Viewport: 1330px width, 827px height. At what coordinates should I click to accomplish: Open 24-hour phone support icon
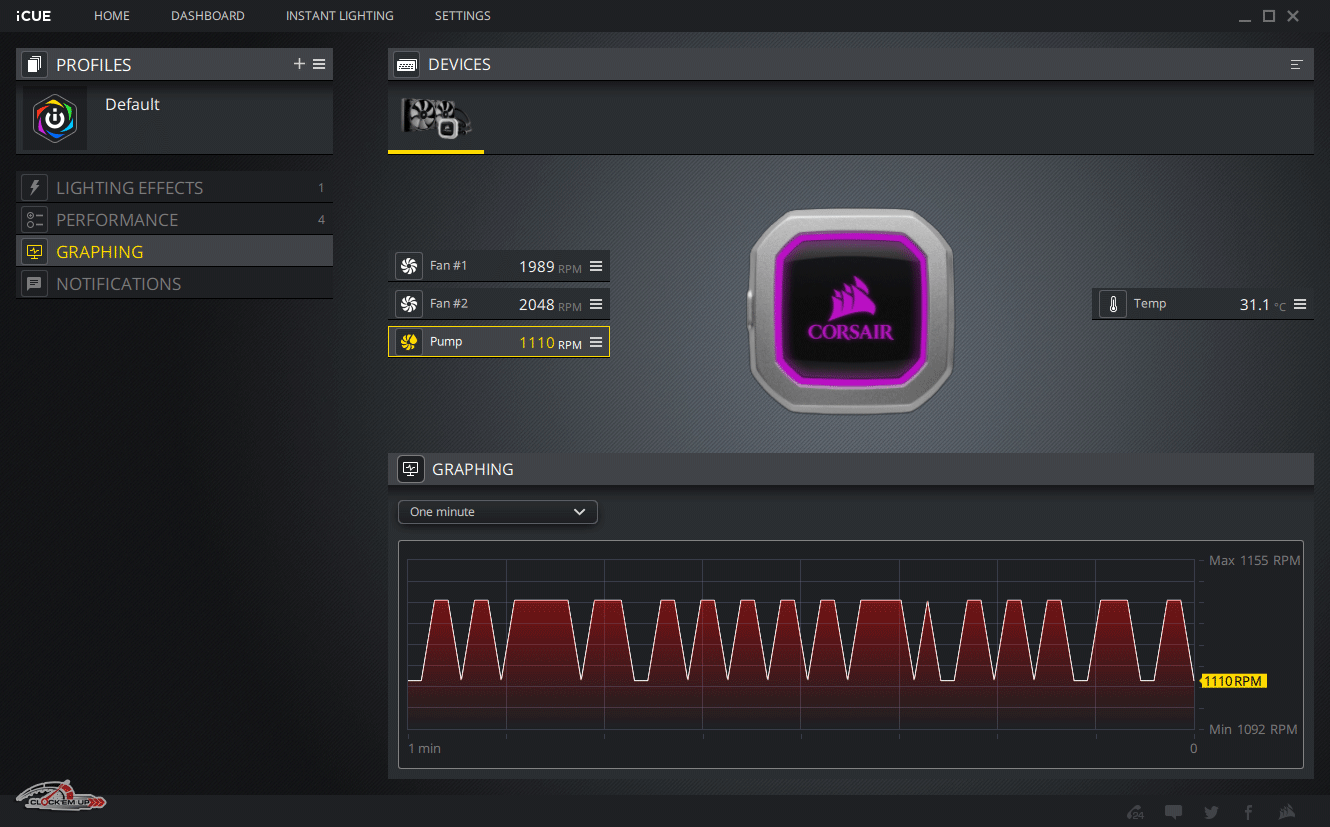coord(1135,812)
